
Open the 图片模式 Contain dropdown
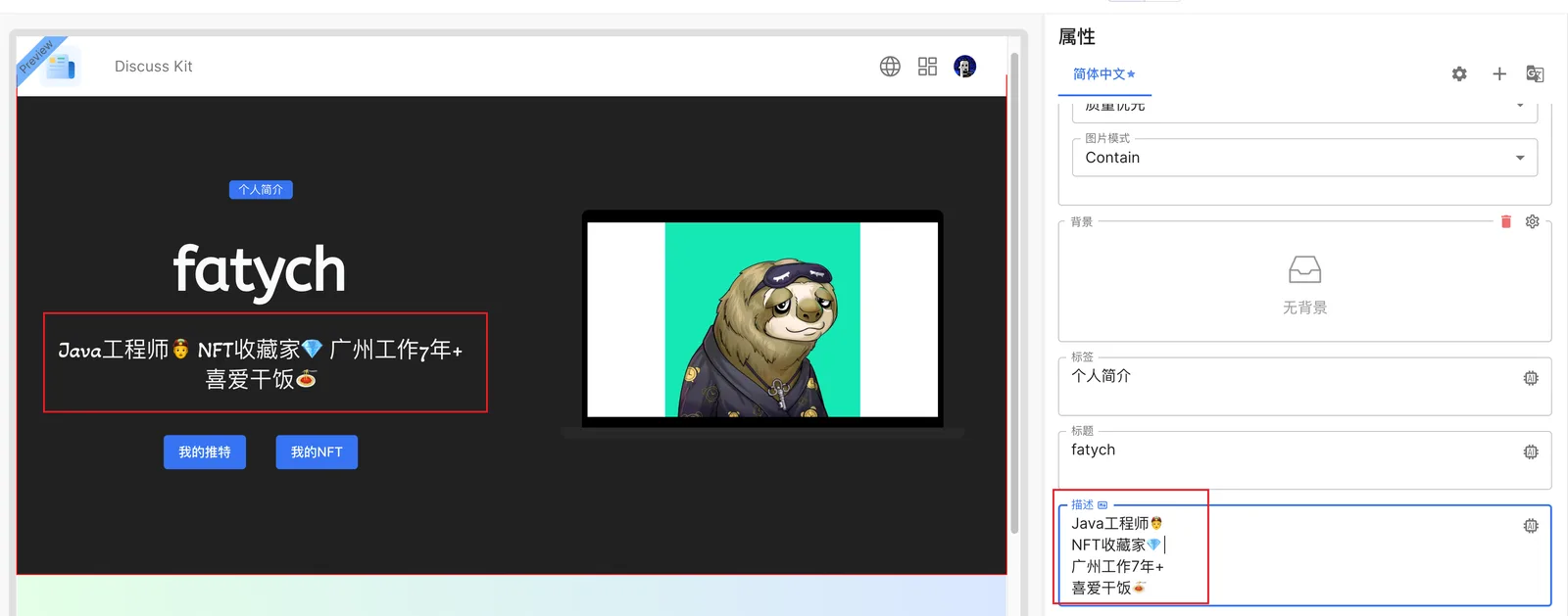tap(1304, 158)
